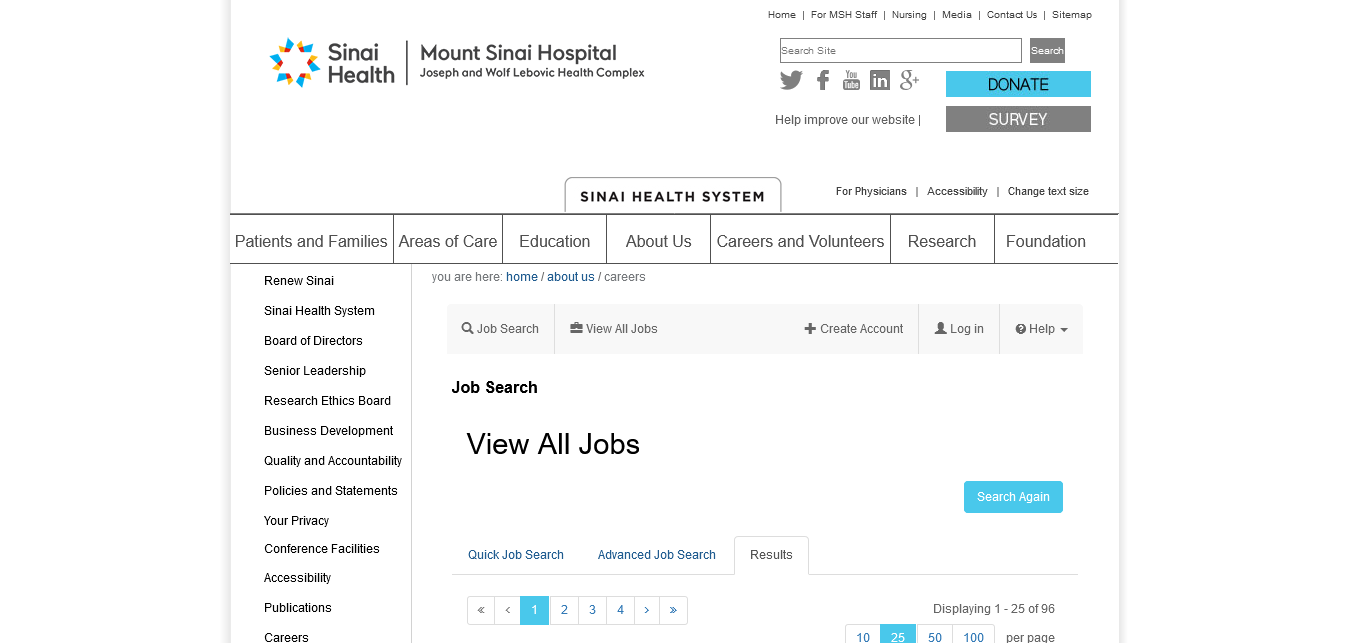Go to the last results page
Image resolution: width=1366 pixels, height=643 pixels.
pyautogui.click(x=673, y=610)
